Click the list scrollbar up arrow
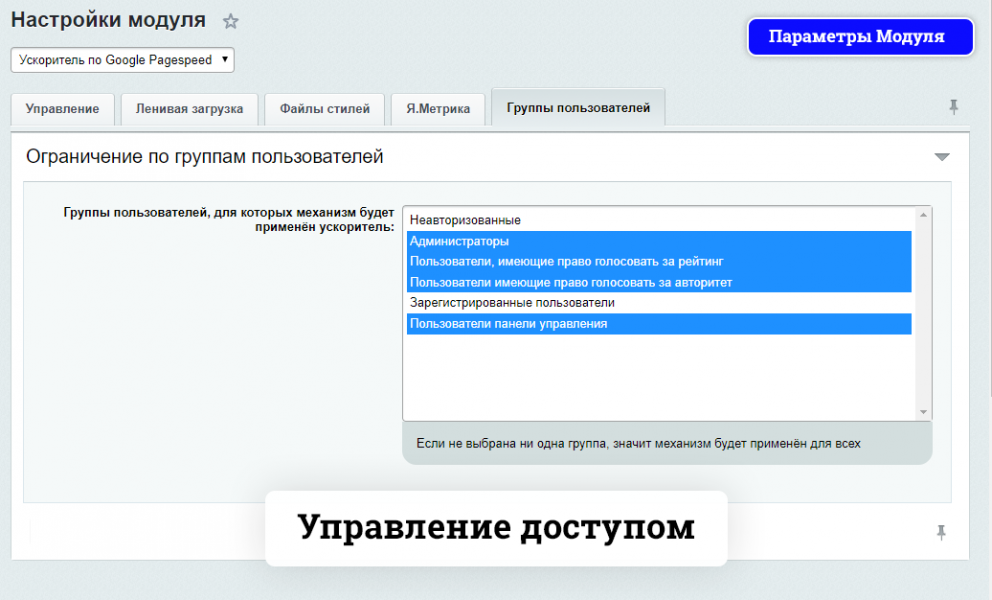 click(924, 214)
